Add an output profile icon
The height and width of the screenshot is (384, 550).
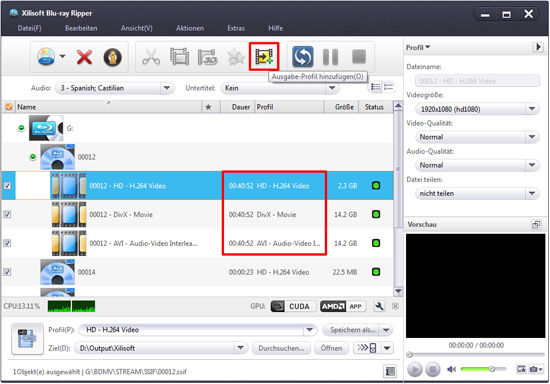tap(264, 56)
